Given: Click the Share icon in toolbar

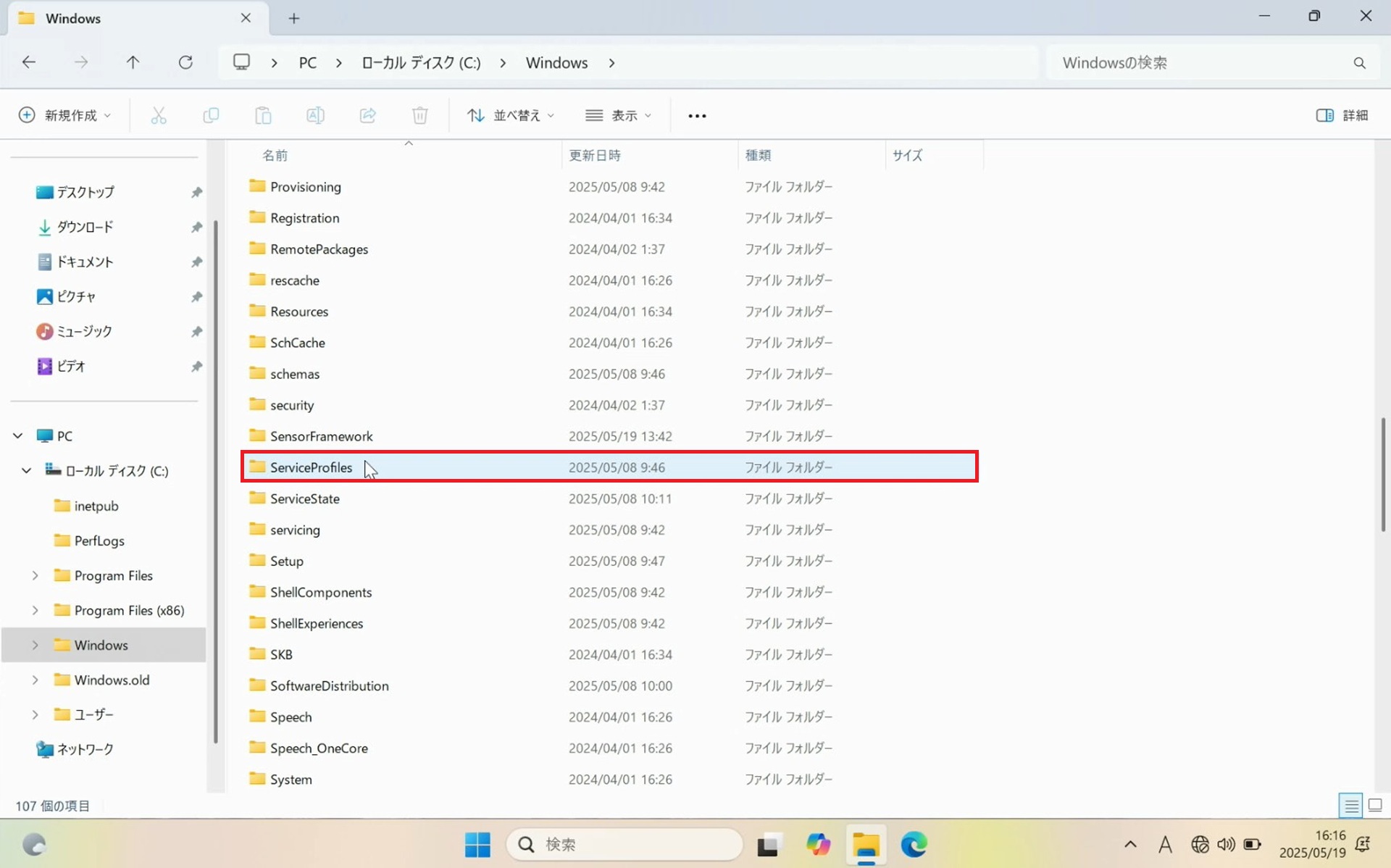Looking at the screenshot, I should [368, 115].
